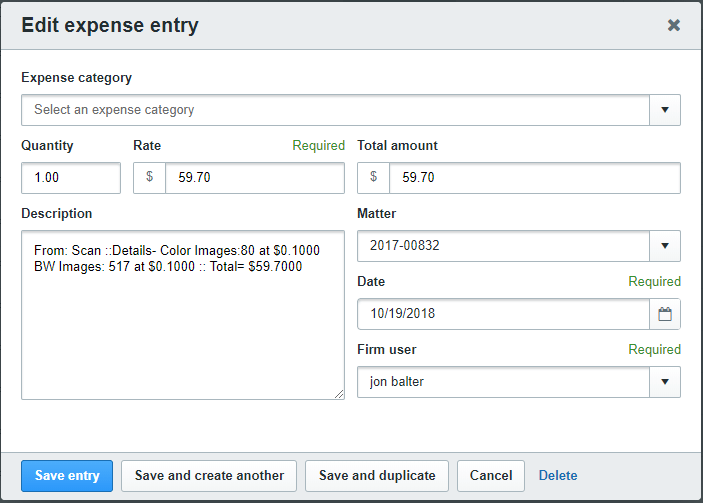Click the Date label
The width and height of the screenshot is (703, 503).
pos(371,282)
